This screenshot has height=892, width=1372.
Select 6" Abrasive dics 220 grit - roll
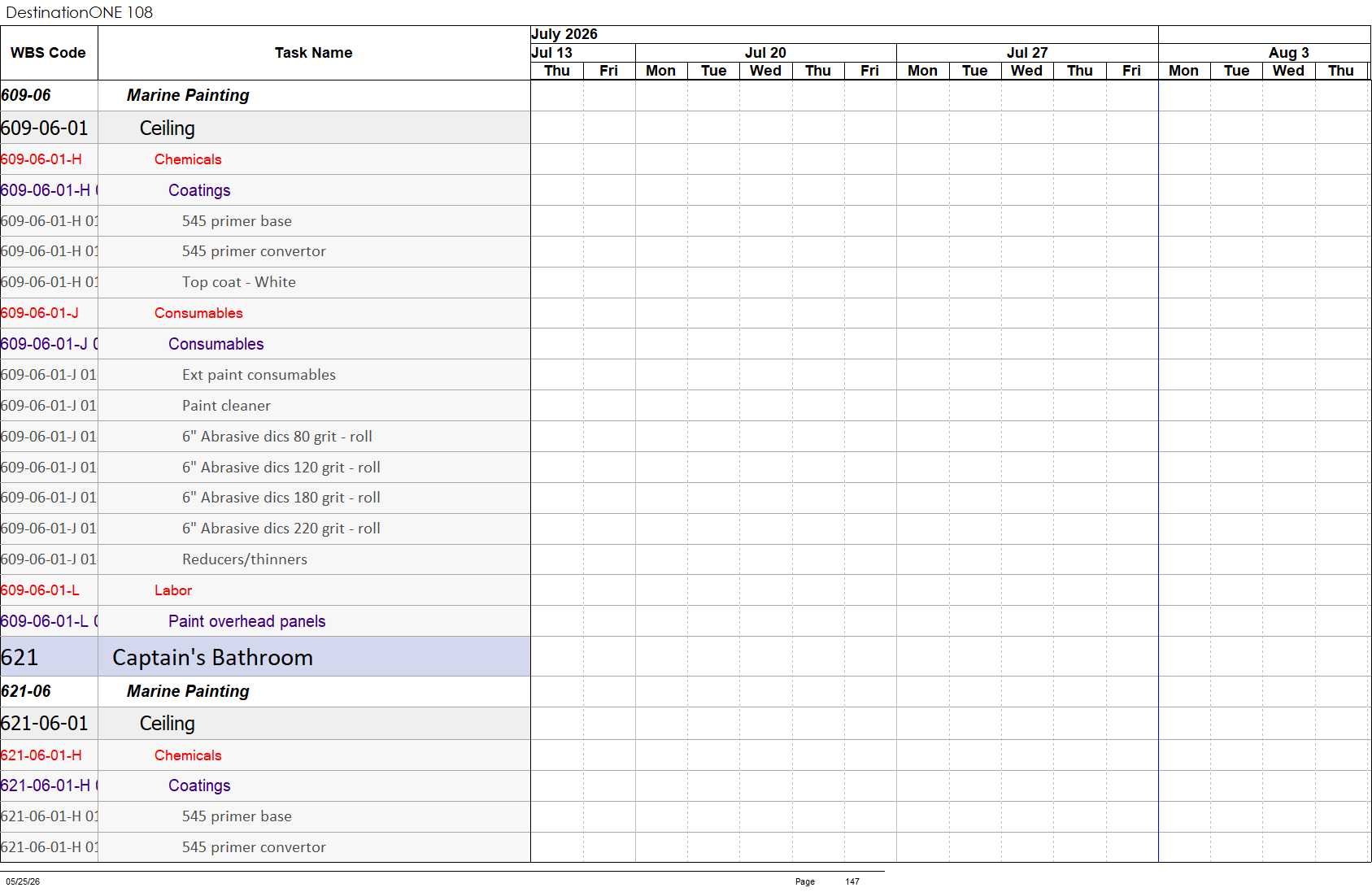point(265,529)
